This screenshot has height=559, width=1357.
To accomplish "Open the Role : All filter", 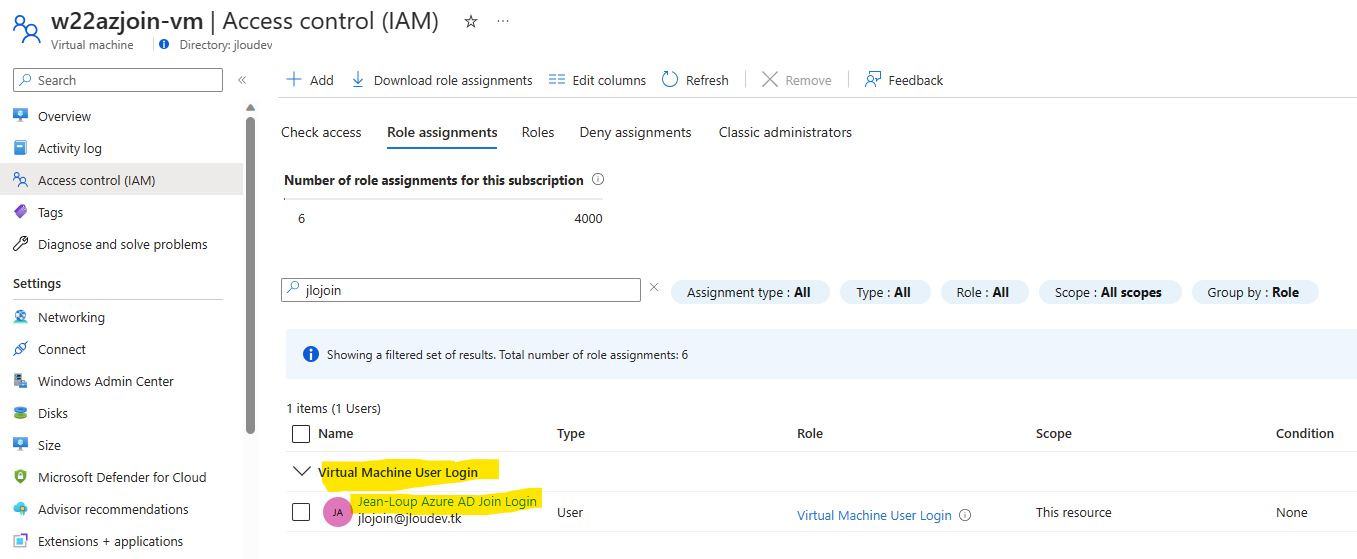I will pos(983,292).
